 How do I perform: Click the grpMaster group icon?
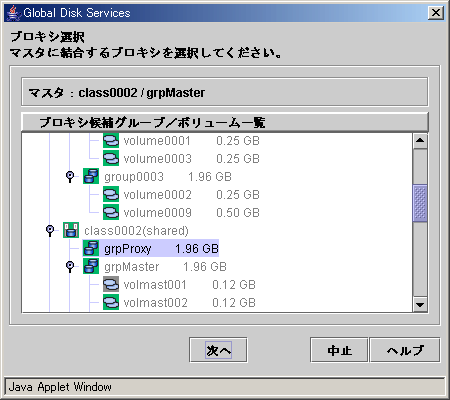[91, 266]
